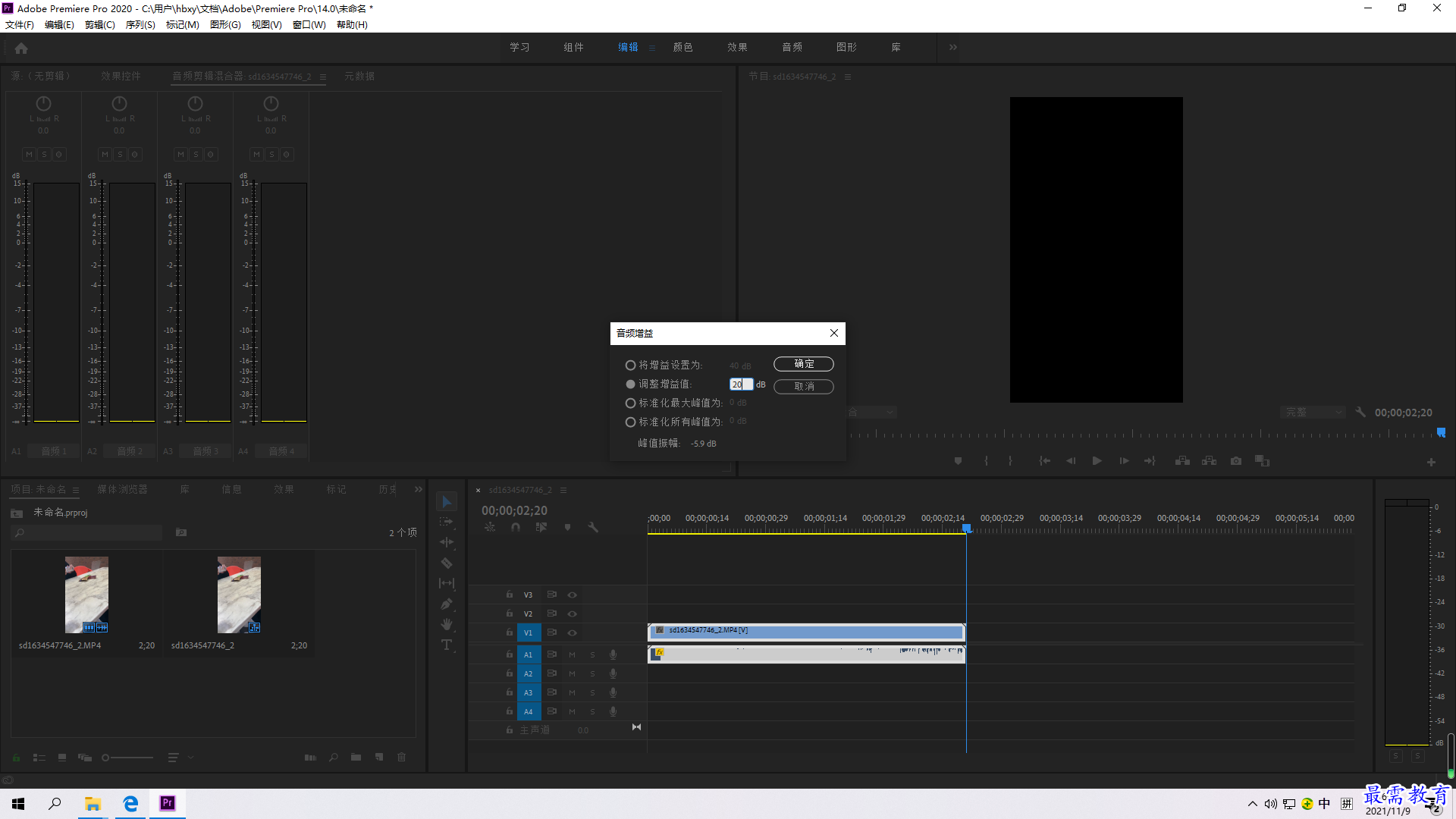Select the Slip tool
The image size is (1456, 819).
[x=447, y=583]
